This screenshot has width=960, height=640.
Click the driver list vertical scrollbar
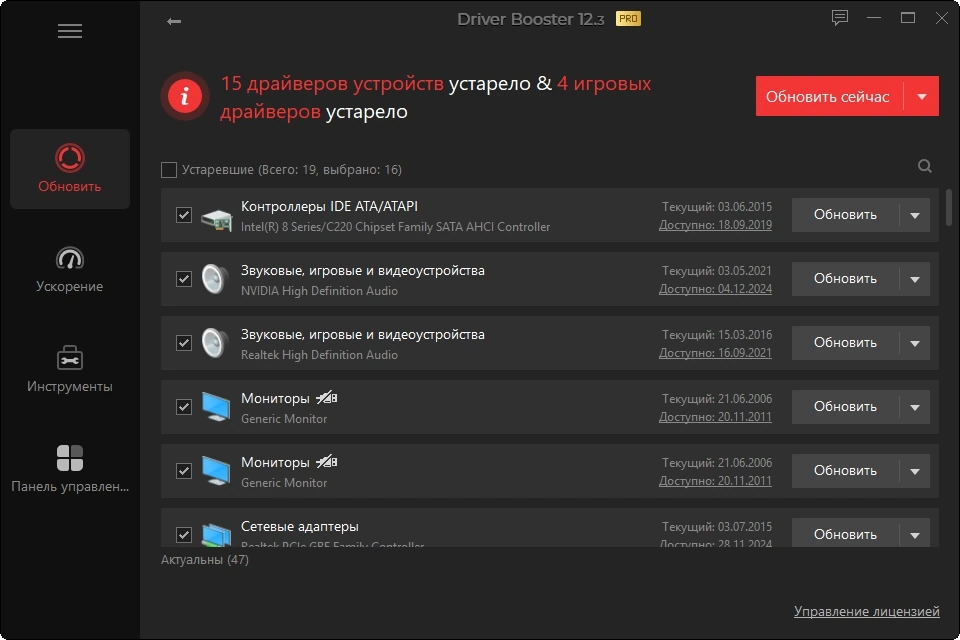949,208
